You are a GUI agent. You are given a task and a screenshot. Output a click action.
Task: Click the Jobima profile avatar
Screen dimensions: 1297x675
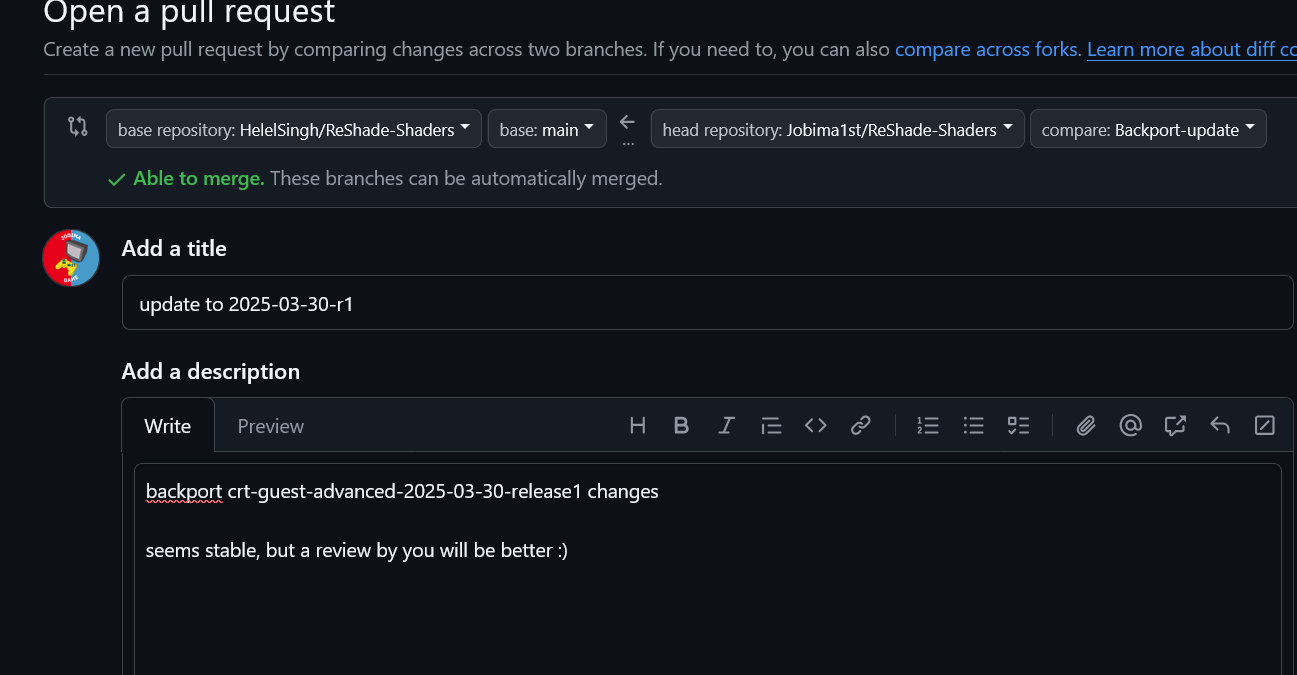[x=71, y=258]
